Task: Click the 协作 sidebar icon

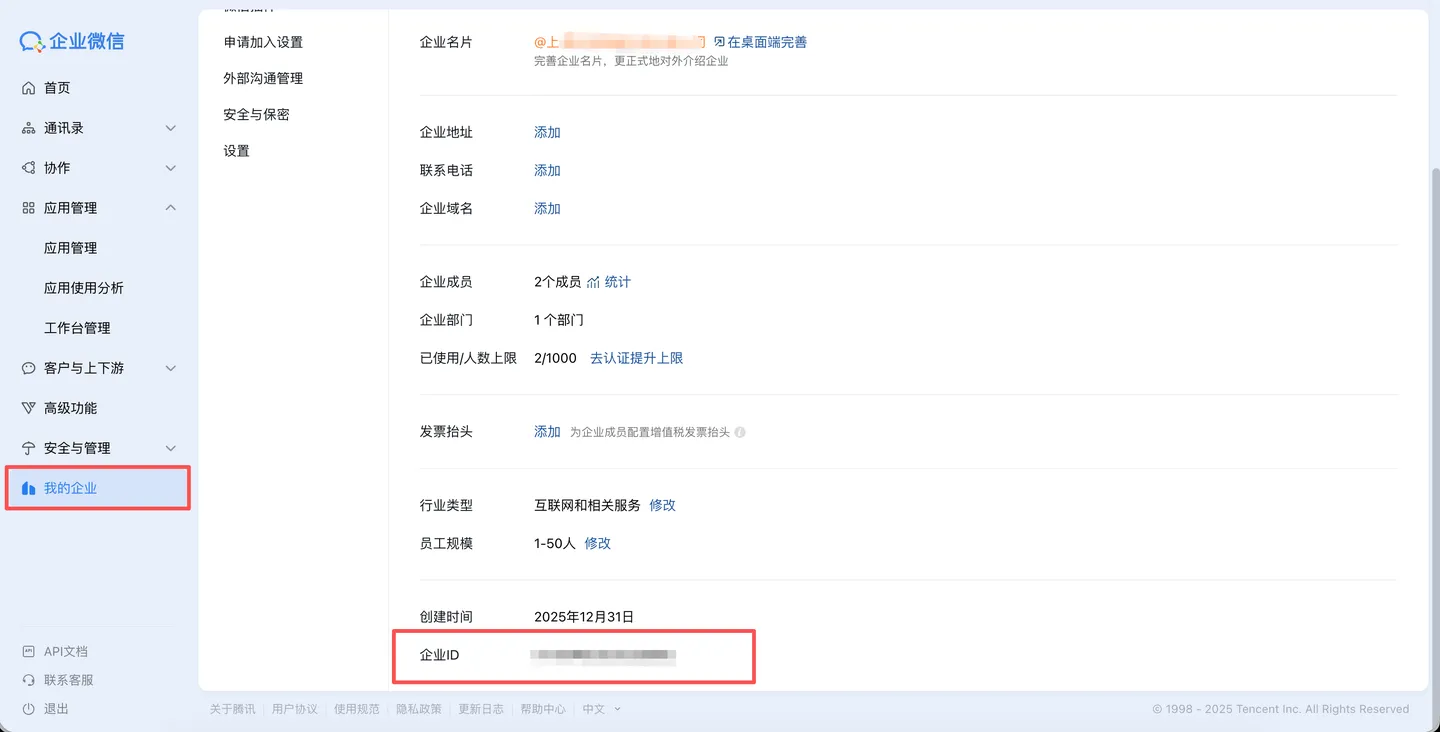Action: 29,168
